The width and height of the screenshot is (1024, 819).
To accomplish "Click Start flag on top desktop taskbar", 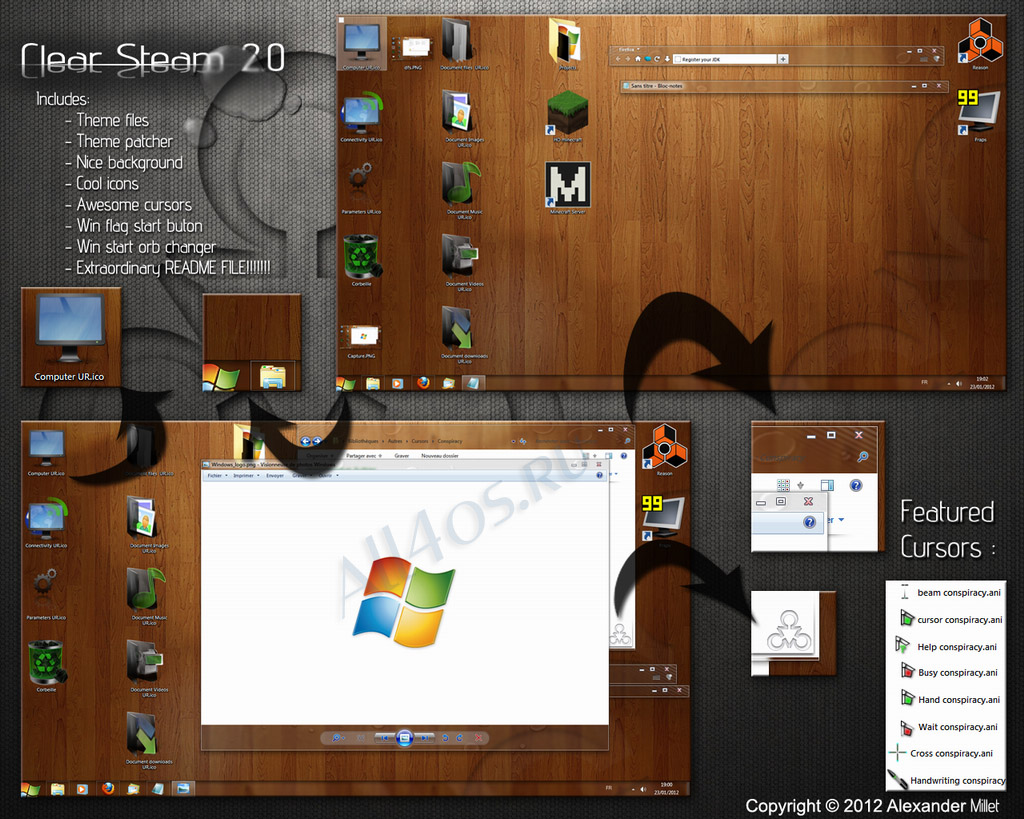I will (x=346, y=383).
